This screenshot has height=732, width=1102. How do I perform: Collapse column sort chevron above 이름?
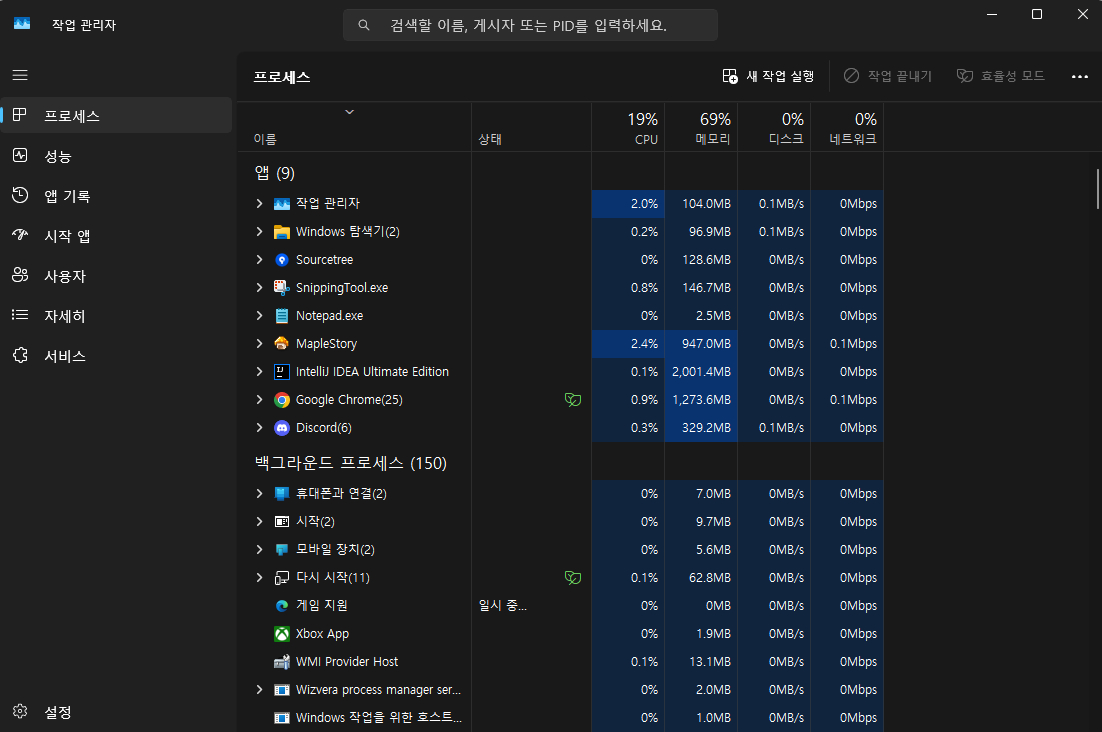(x=349, y=112)
